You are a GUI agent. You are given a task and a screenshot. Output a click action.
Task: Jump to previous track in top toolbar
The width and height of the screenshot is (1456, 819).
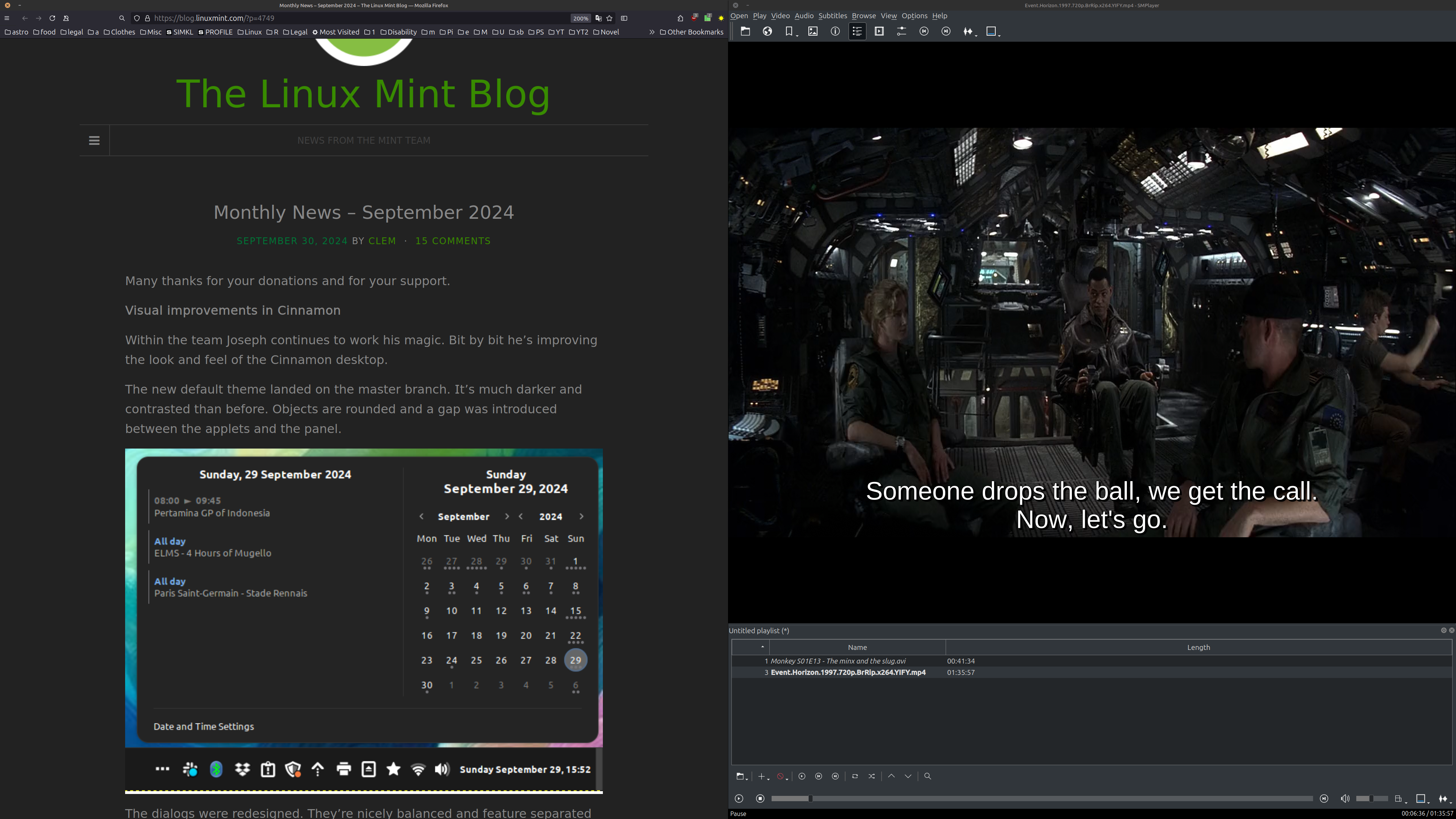(924, 31)
